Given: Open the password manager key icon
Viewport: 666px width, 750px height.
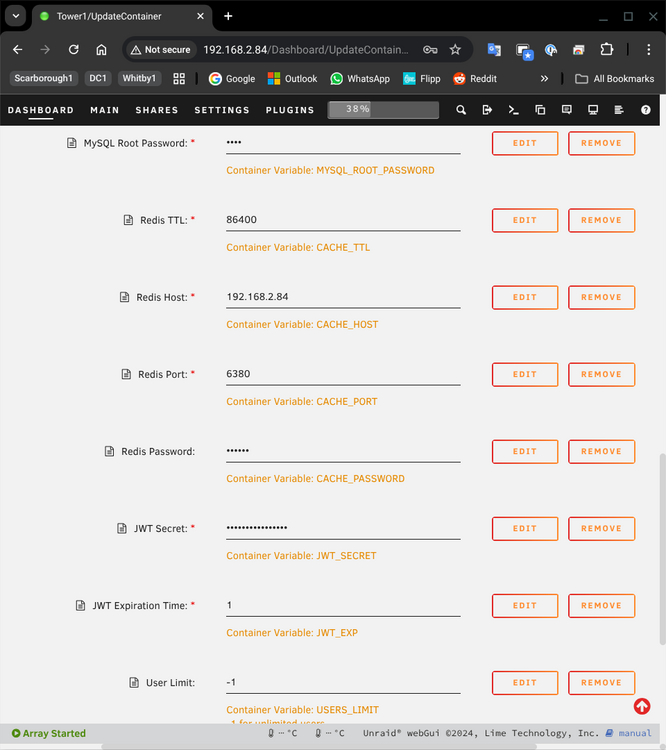Looking at the screenshot, I should click(x=430, y=50).
